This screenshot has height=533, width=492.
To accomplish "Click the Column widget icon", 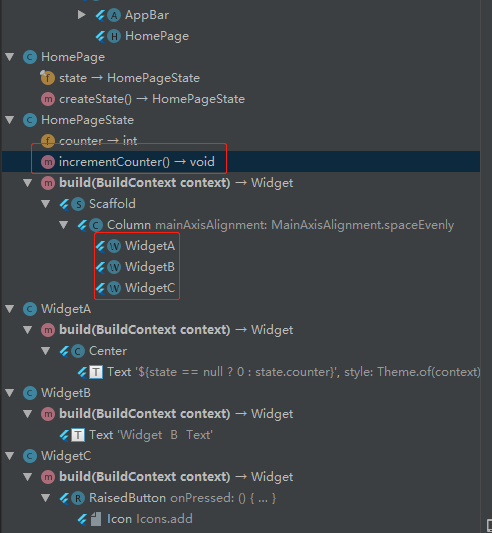I will pyautogui.click(x=96, y=225).
